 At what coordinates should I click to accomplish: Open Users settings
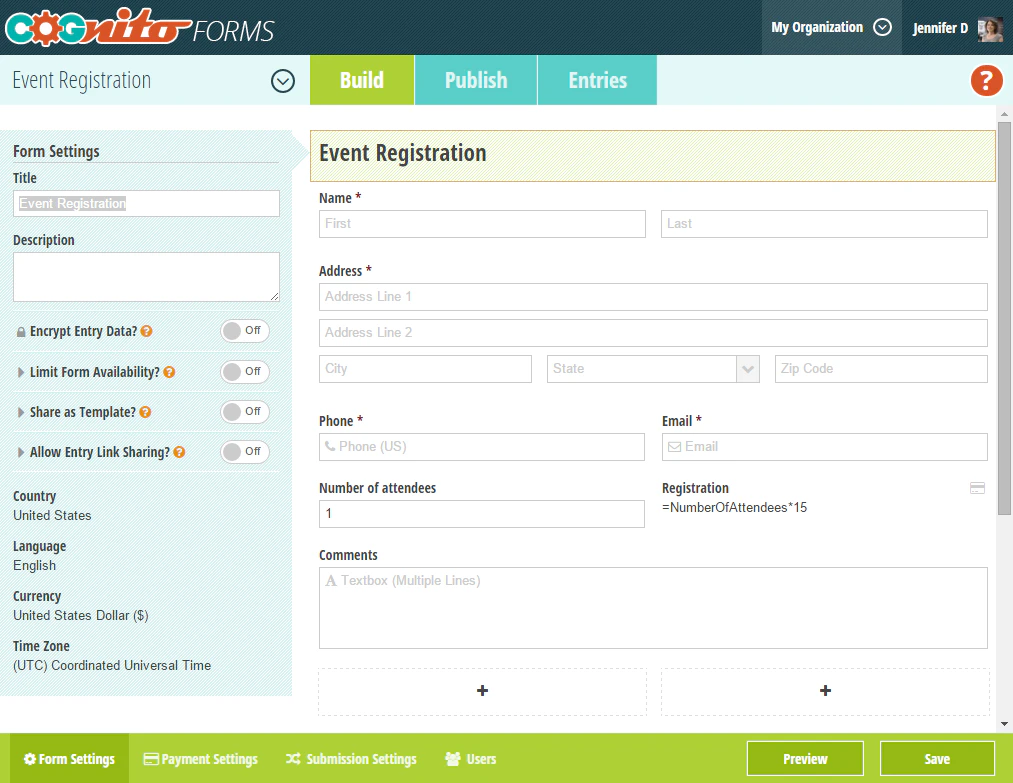tap(470, 758)
